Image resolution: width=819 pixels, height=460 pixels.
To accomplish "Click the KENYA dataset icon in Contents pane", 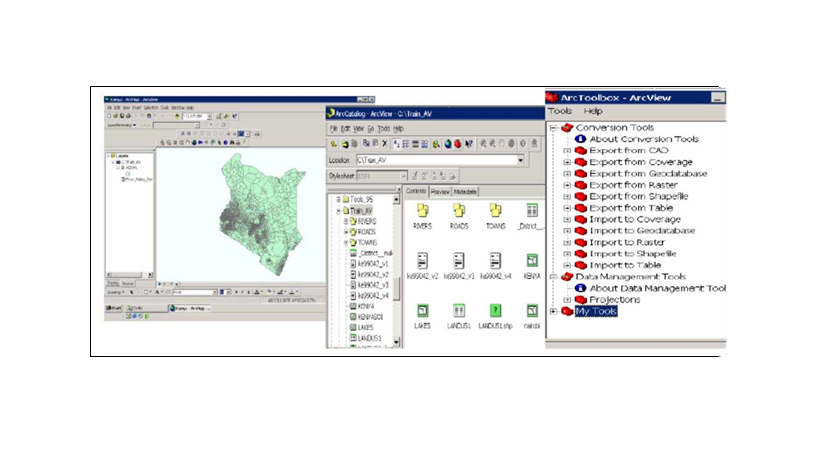I will [532, 260].
